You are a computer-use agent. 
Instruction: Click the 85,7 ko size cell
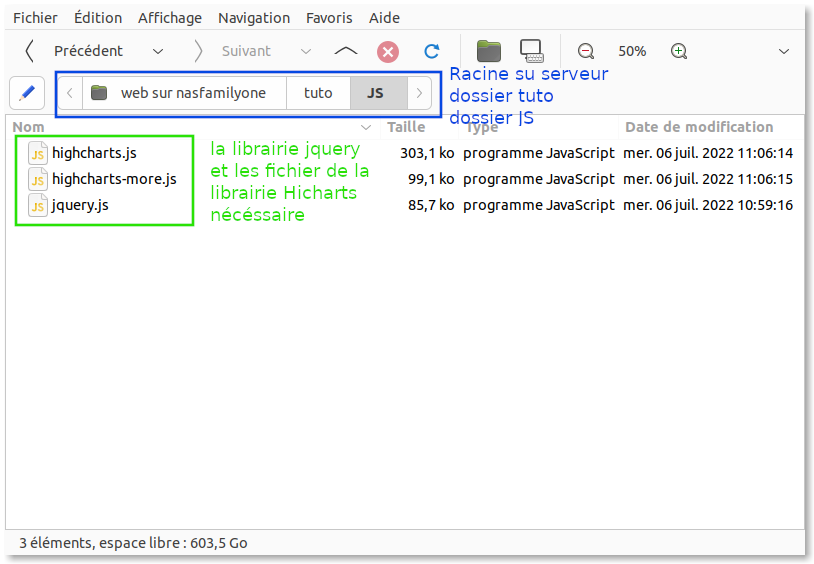tap(431, 205)
